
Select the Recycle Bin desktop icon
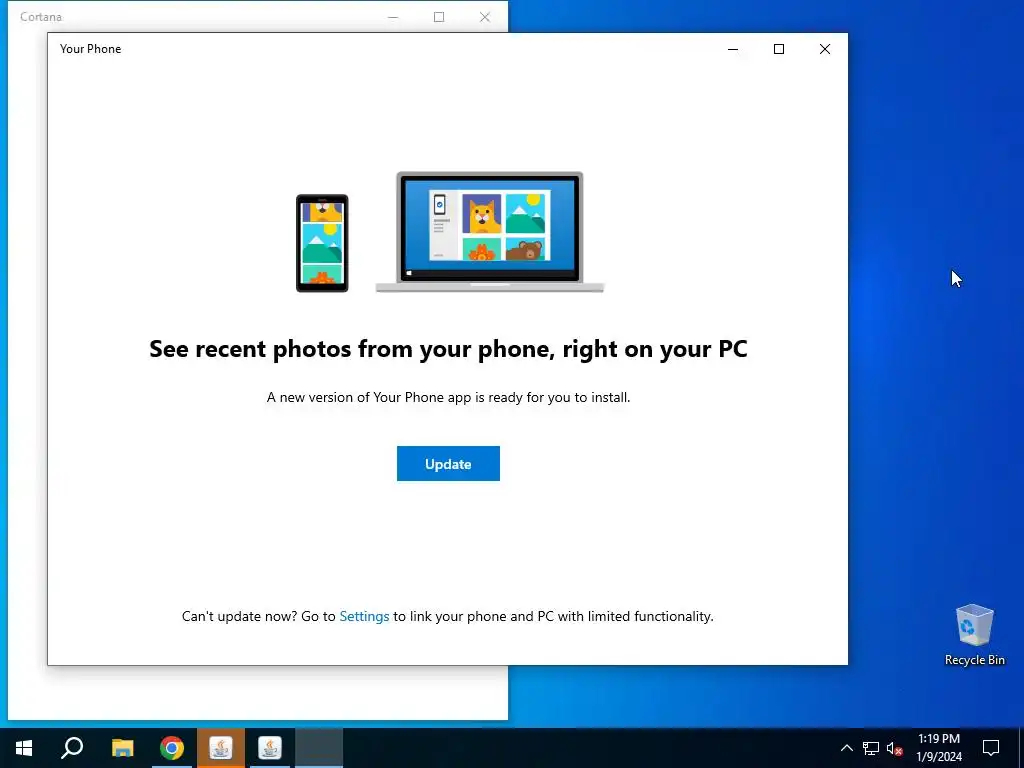tap(974, 635)
